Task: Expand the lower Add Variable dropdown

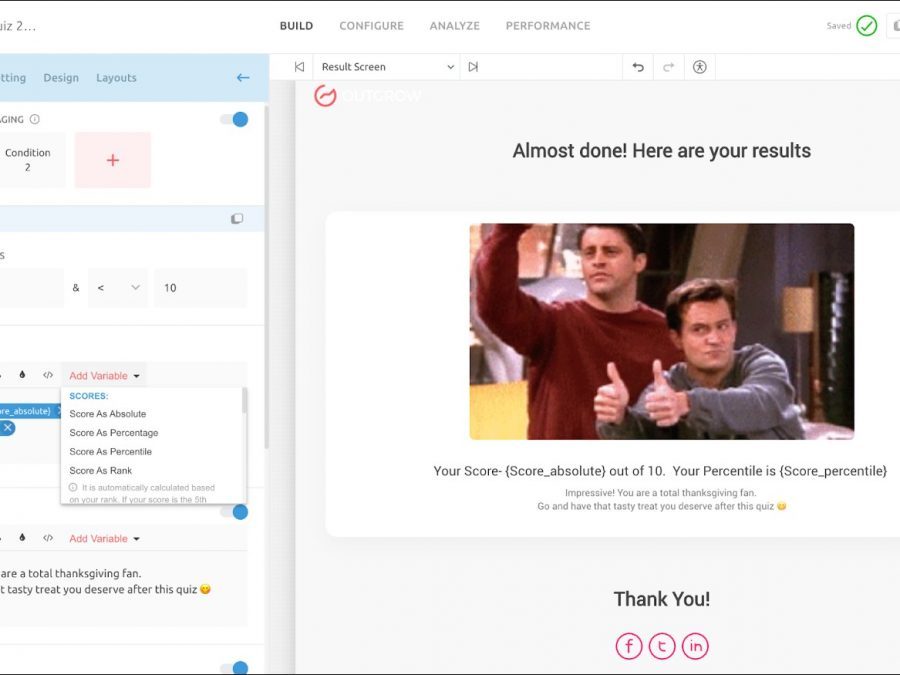Action: click(104, 539)
